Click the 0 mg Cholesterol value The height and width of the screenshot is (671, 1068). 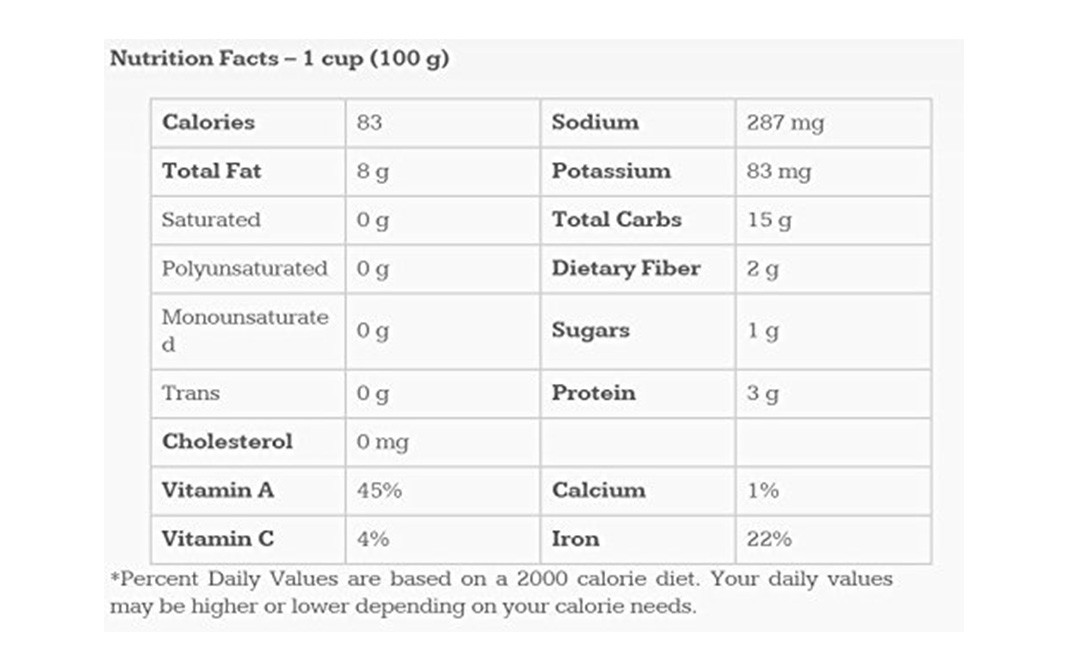tap(382, 442)
